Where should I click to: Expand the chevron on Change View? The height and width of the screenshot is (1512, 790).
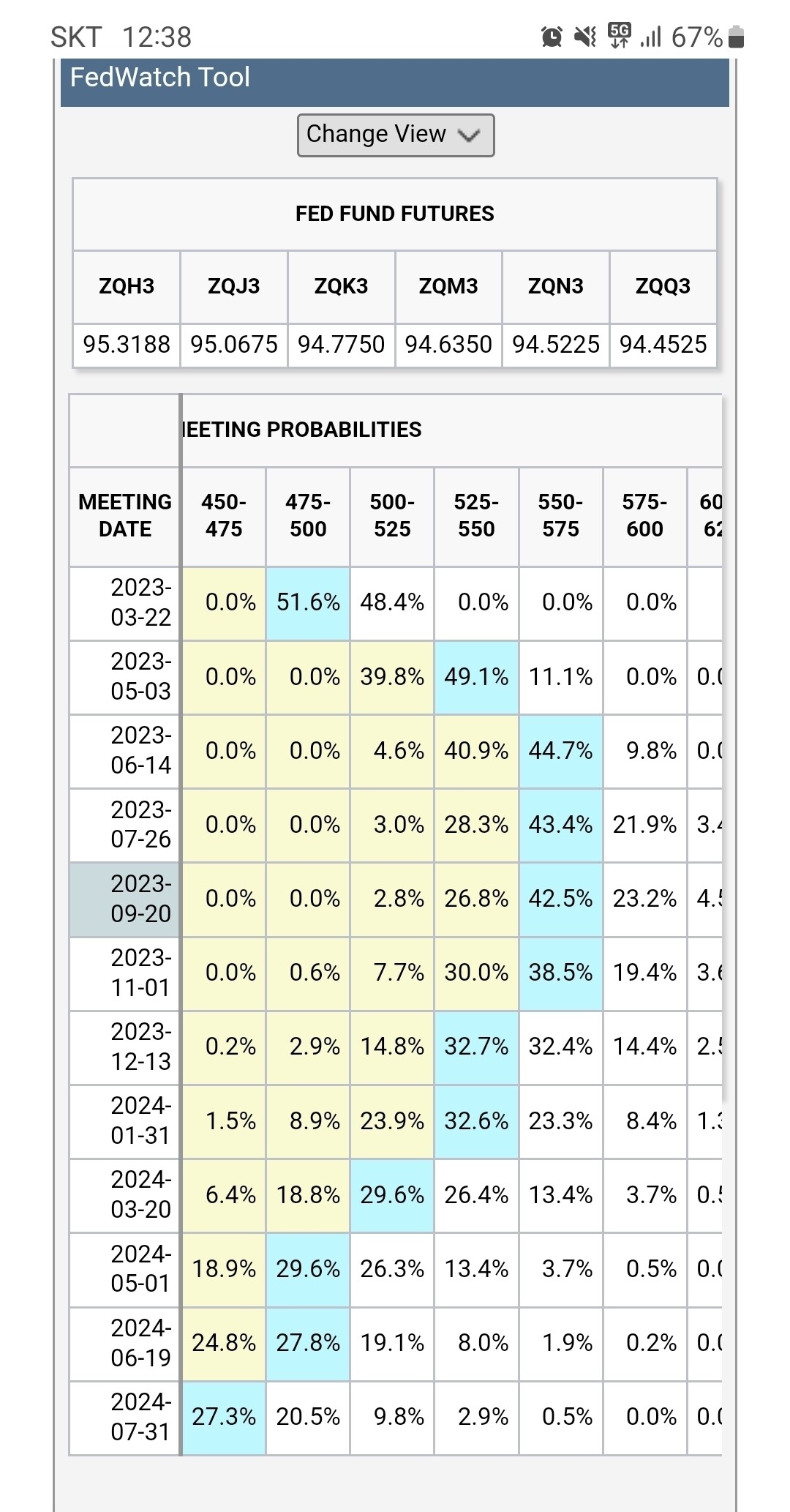pos(470,135)
